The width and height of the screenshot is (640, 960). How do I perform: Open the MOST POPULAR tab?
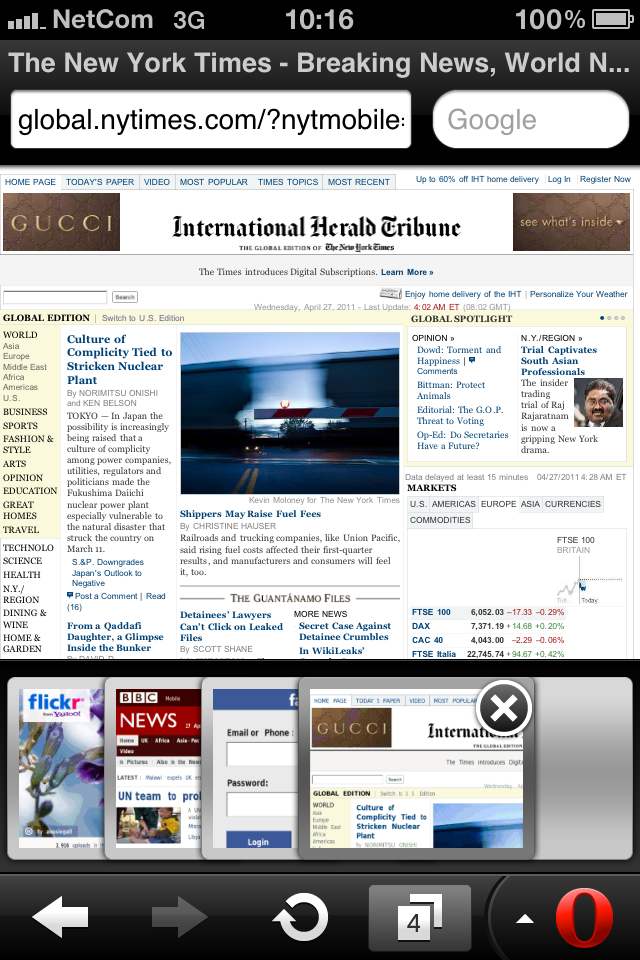[214, 182]
